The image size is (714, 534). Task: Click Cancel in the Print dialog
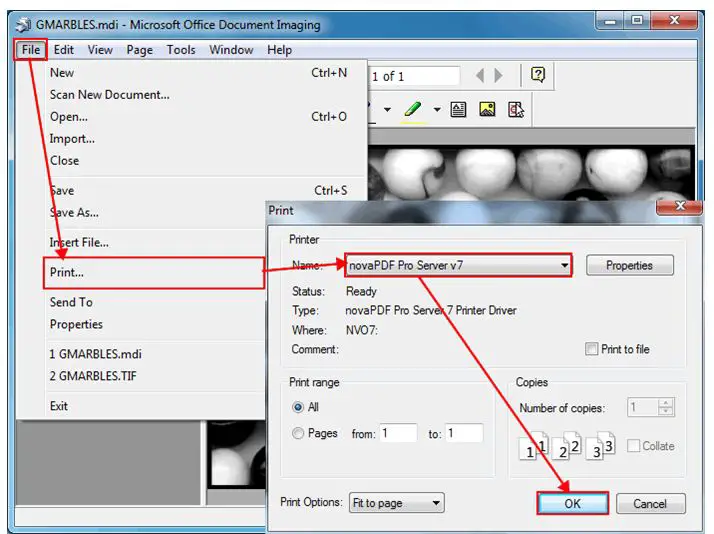coord(650,503)
